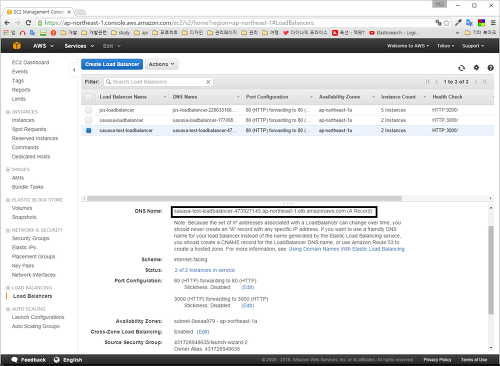The width and height of the screenshot is (500, 366).
Task: Open the Support dropdown
Action: (473, 46)
